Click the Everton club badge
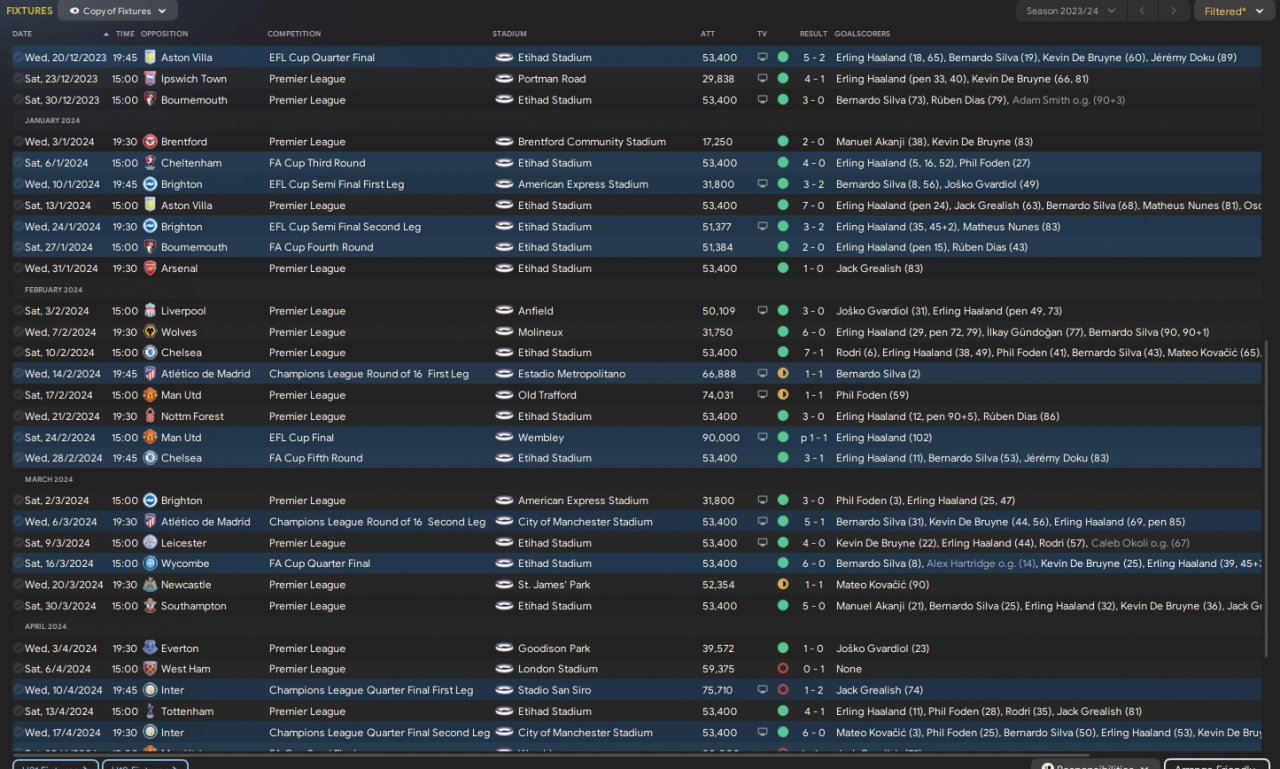The width and height of the screenshot is (1280, 769). pos(150,649)
